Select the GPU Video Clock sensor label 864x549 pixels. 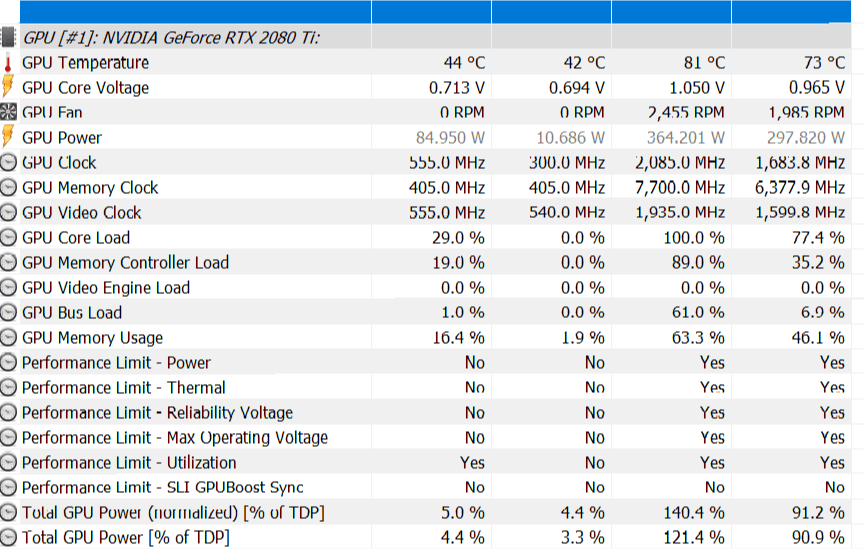click(x=82, y=213)
